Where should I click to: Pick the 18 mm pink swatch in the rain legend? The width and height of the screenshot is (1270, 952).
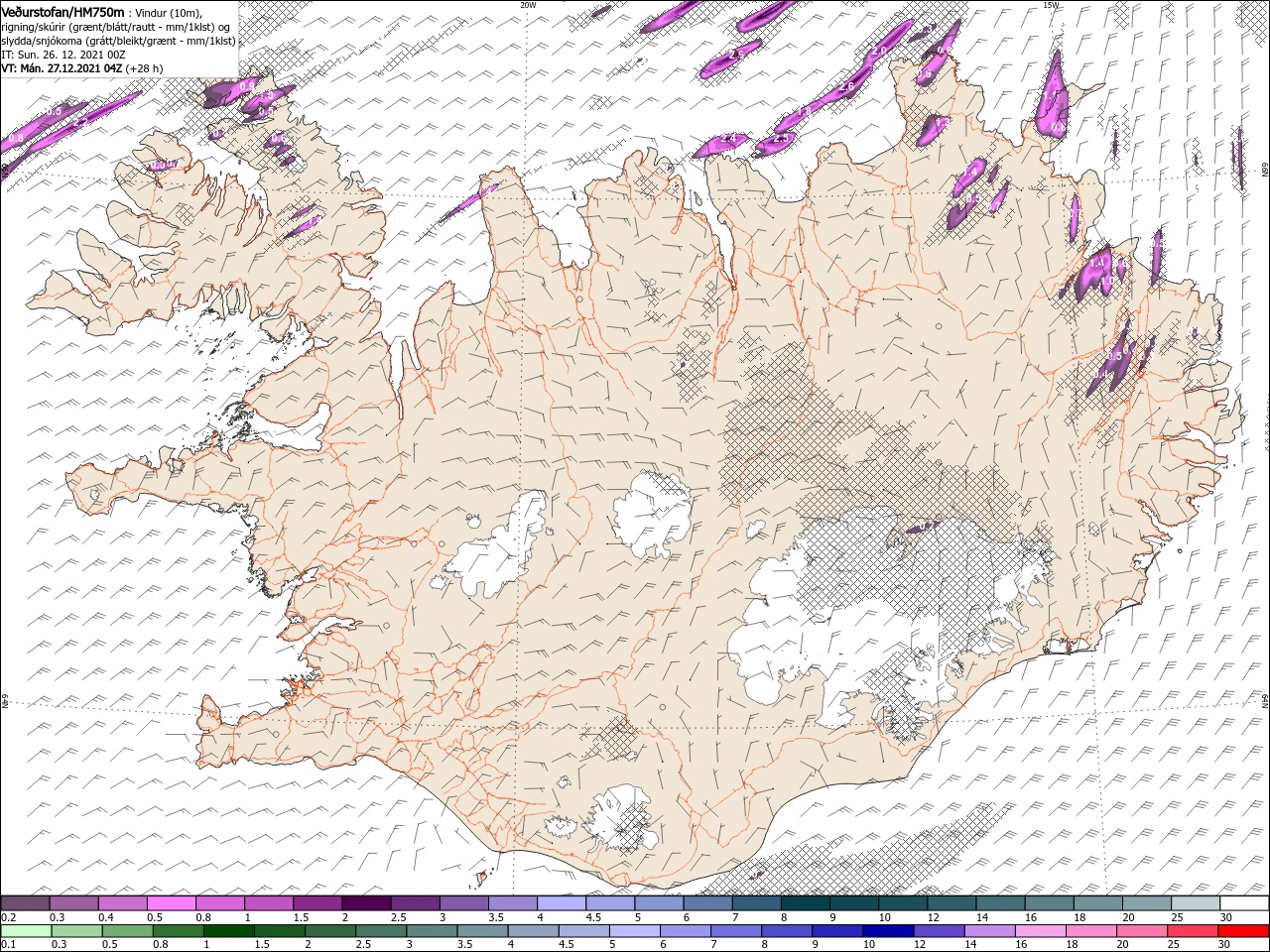[x=1090, y=931]
